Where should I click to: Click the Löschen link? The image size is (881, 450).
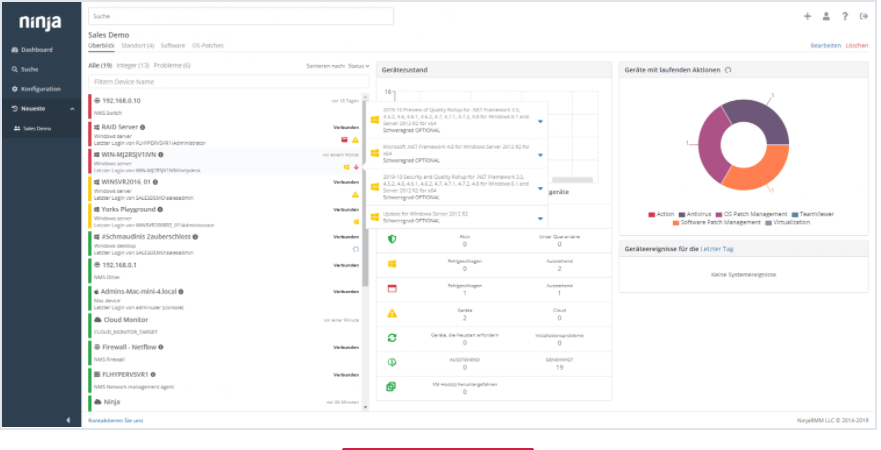click(857, 45)
